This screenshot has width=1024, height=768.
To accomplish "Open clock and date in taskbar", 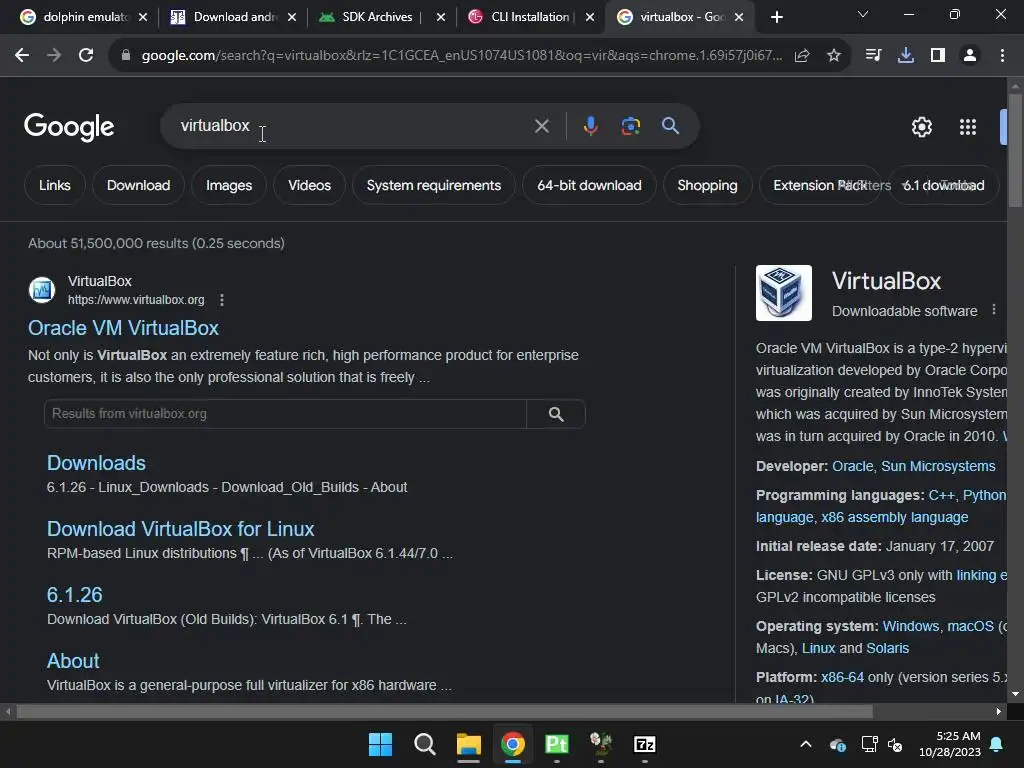I will point(950,744).
